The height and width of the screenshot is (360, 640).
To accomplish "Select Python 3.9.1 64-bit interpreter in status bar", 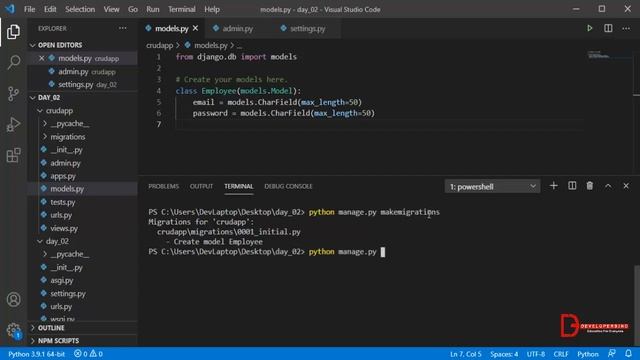I will click(x=36, y=354).
